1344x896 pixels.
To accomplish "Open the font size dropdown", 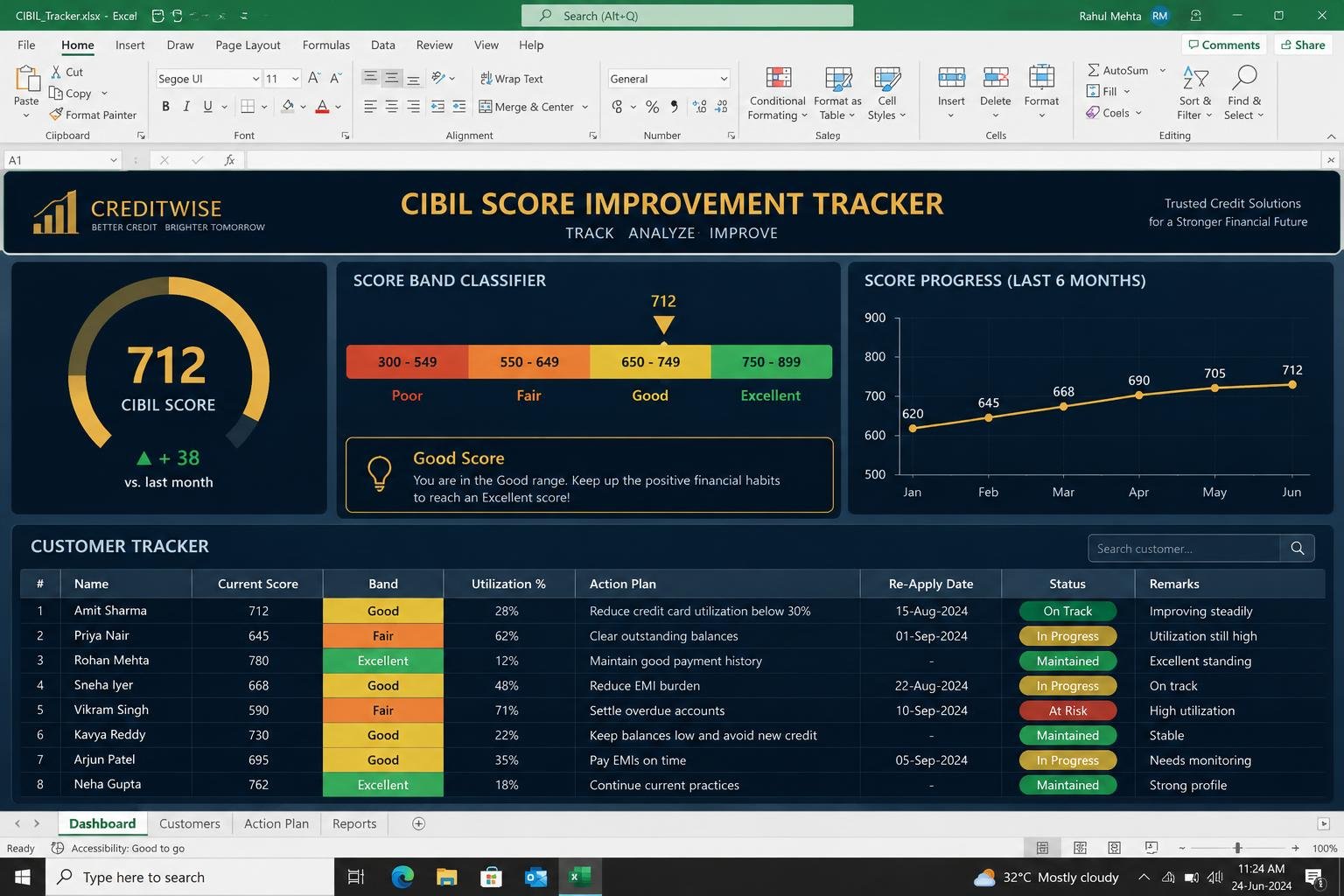I will tap(295, 79).
